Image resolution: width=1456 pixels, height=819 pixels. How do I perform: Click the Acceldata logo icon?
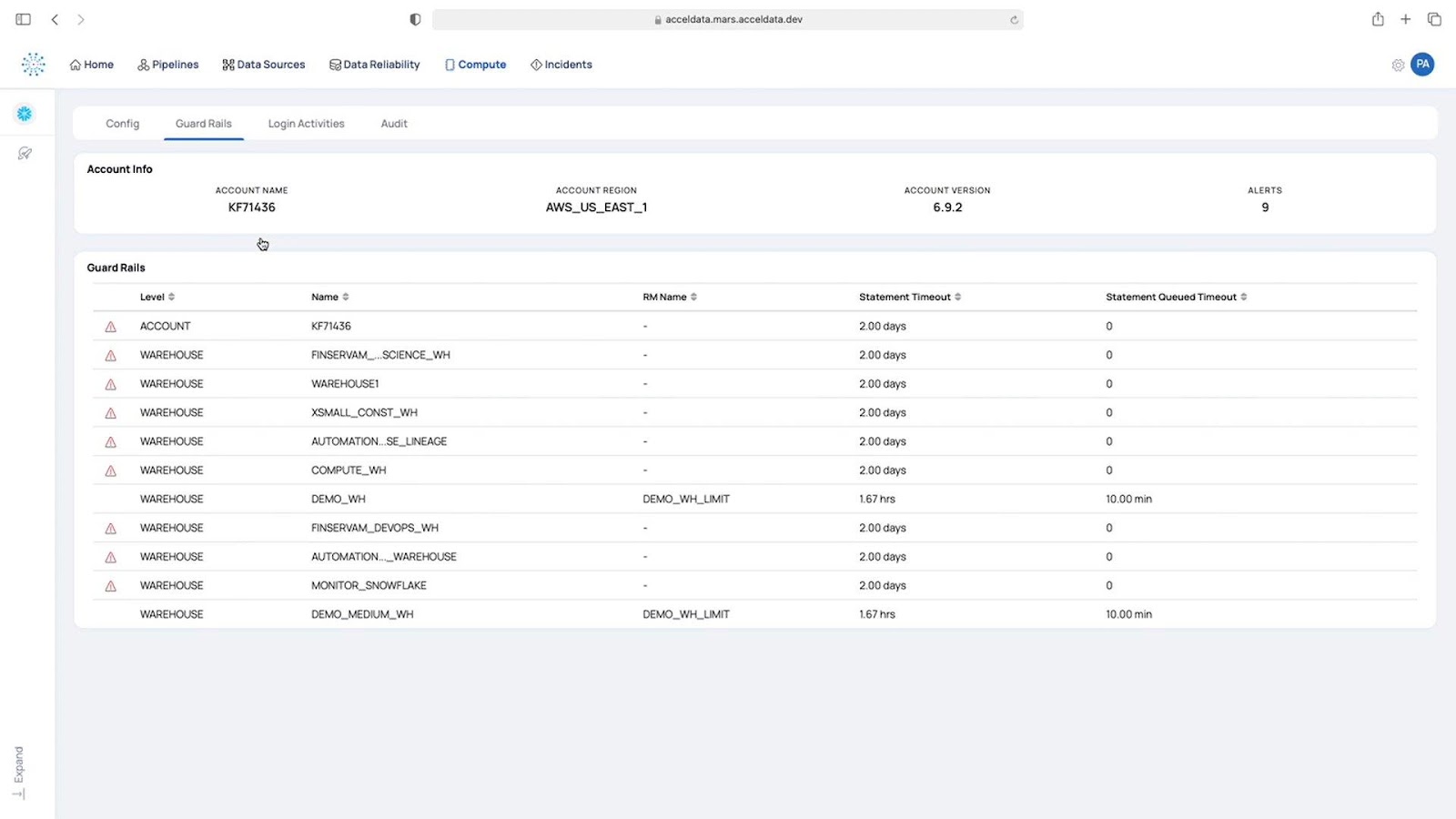(34, 64)
